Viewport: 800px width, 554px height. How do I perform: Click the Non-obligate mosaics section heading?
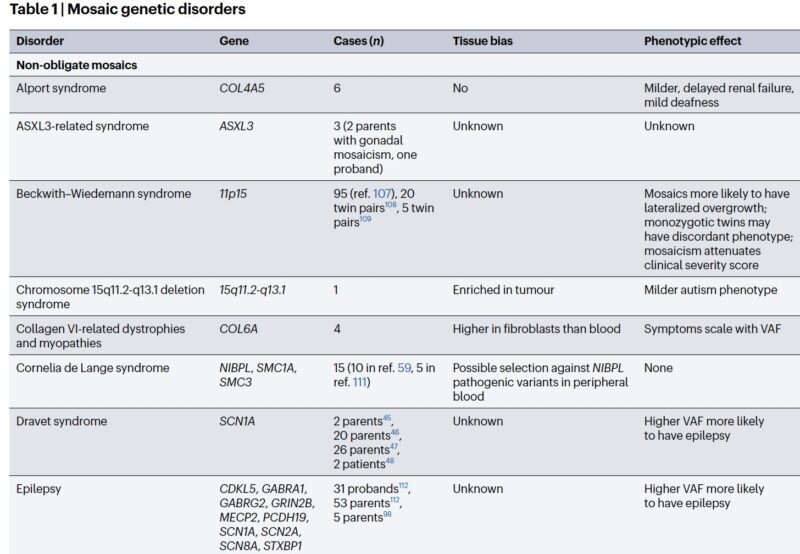(77, 65)
